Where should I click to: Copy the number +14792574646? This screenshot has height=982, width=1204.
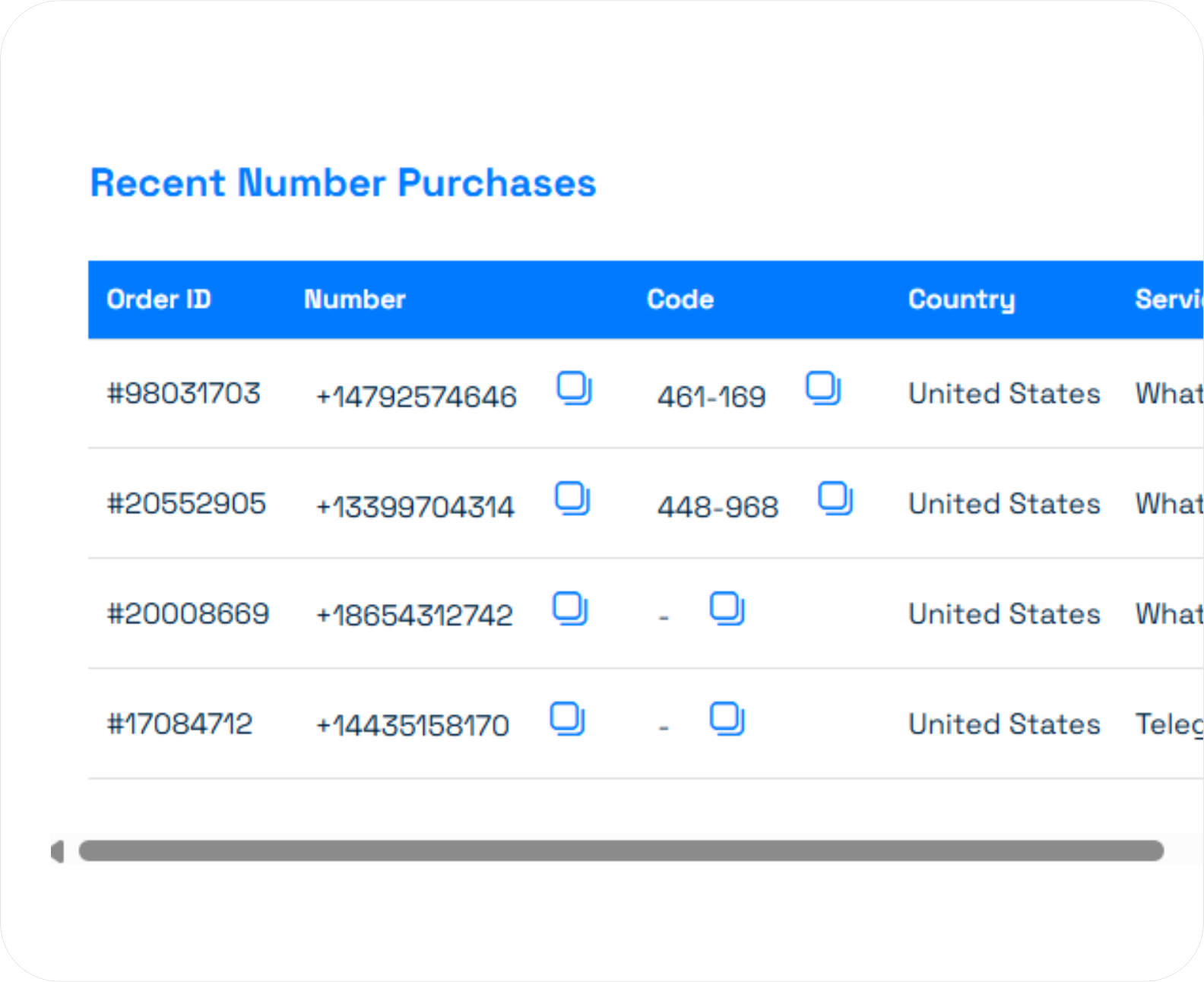[x=574, y=391]
